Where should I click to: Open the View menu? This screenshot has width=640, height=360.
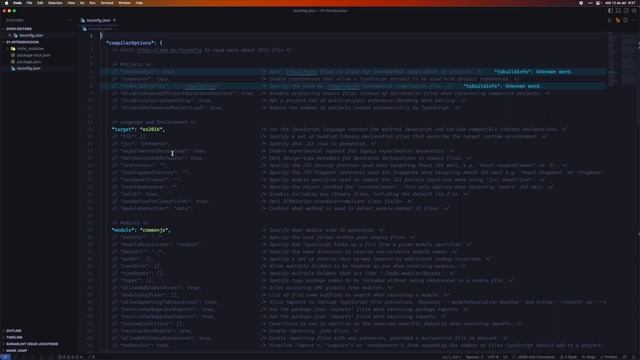[71, 3]
